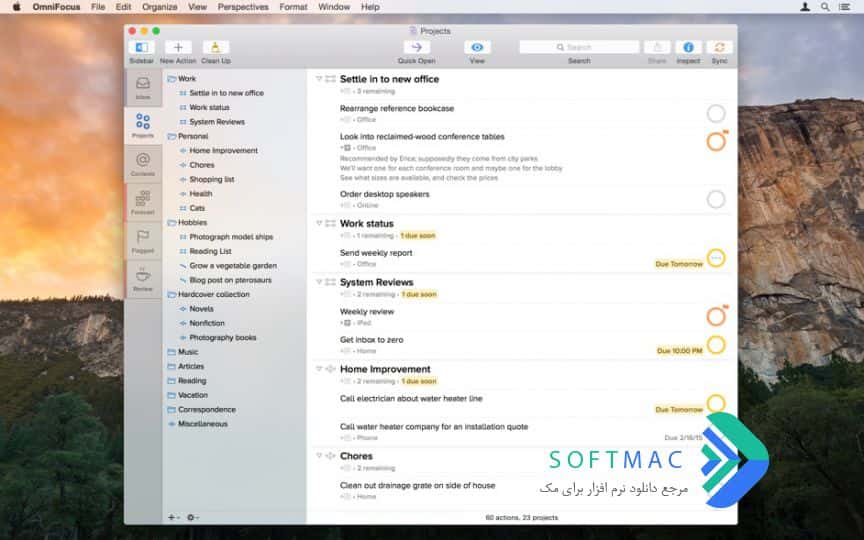Screen dimensions: 864x540
Task: Open the Organize menu
Action: pyautogui.click(x=160, y=7)
